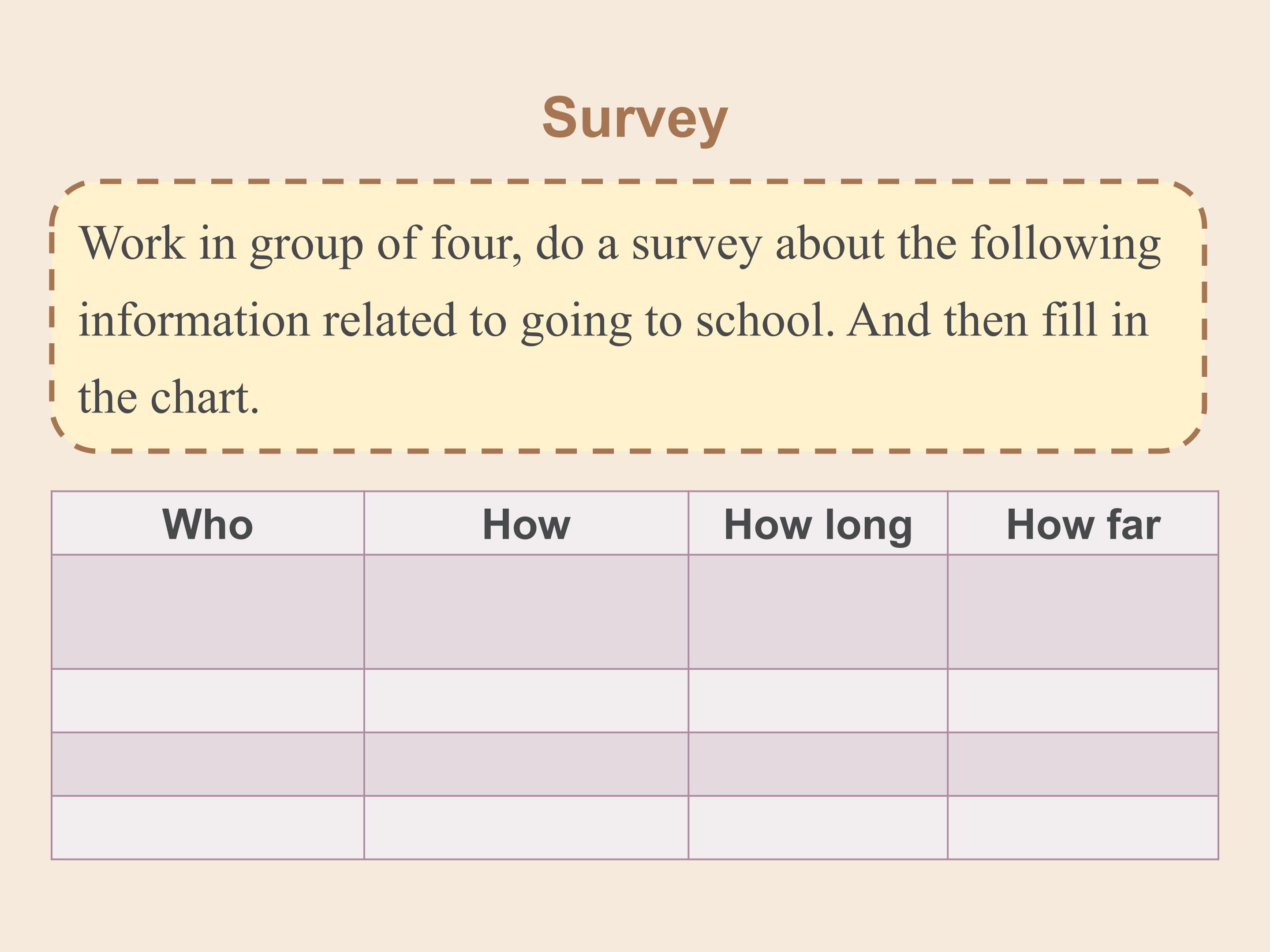Click last row cell under Who
The height and width of the screenshot is (952, 1270).
[208, 827]
